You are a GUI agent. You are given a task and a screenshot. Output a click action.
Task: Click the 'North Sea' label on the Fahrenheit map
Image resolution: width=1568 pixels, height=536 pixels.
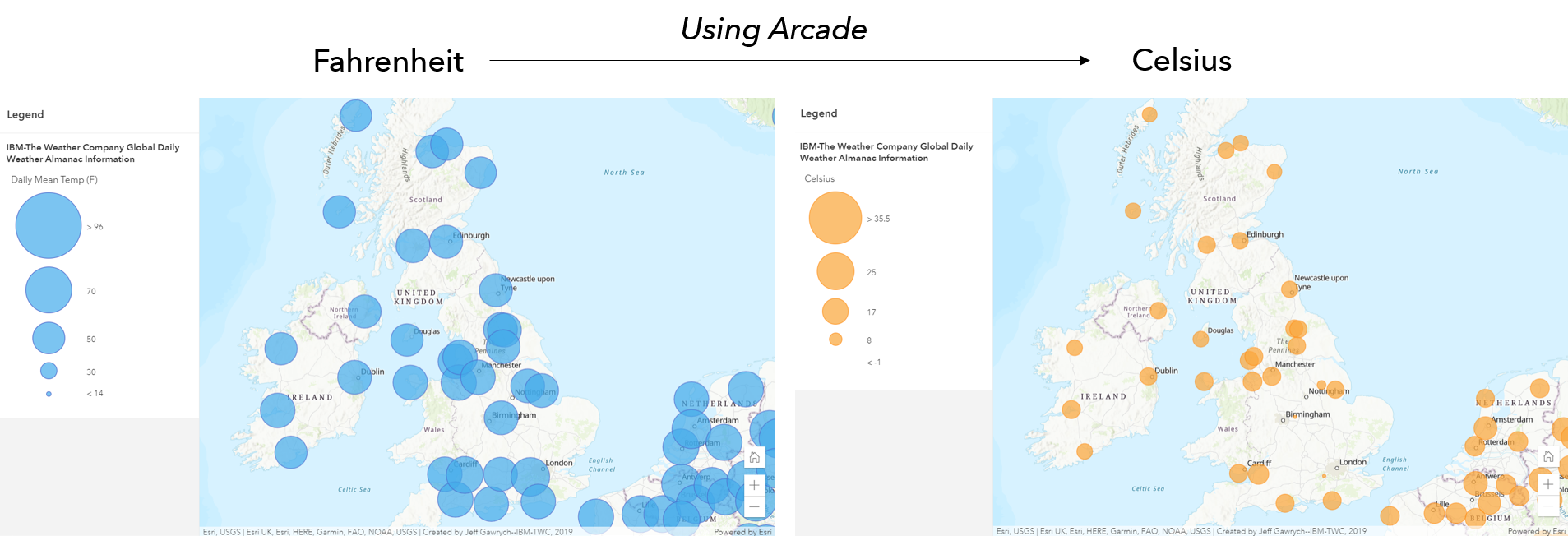point(624,173)
